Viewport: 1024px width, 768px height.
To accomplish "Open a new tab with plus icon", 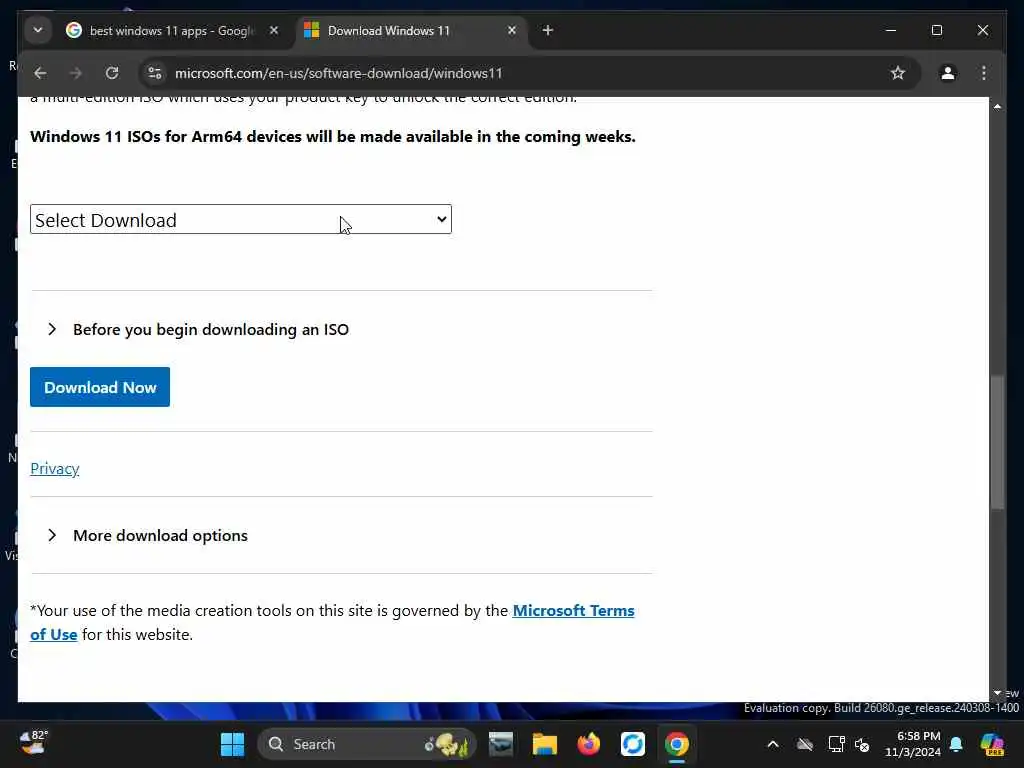I will point(548,31).
